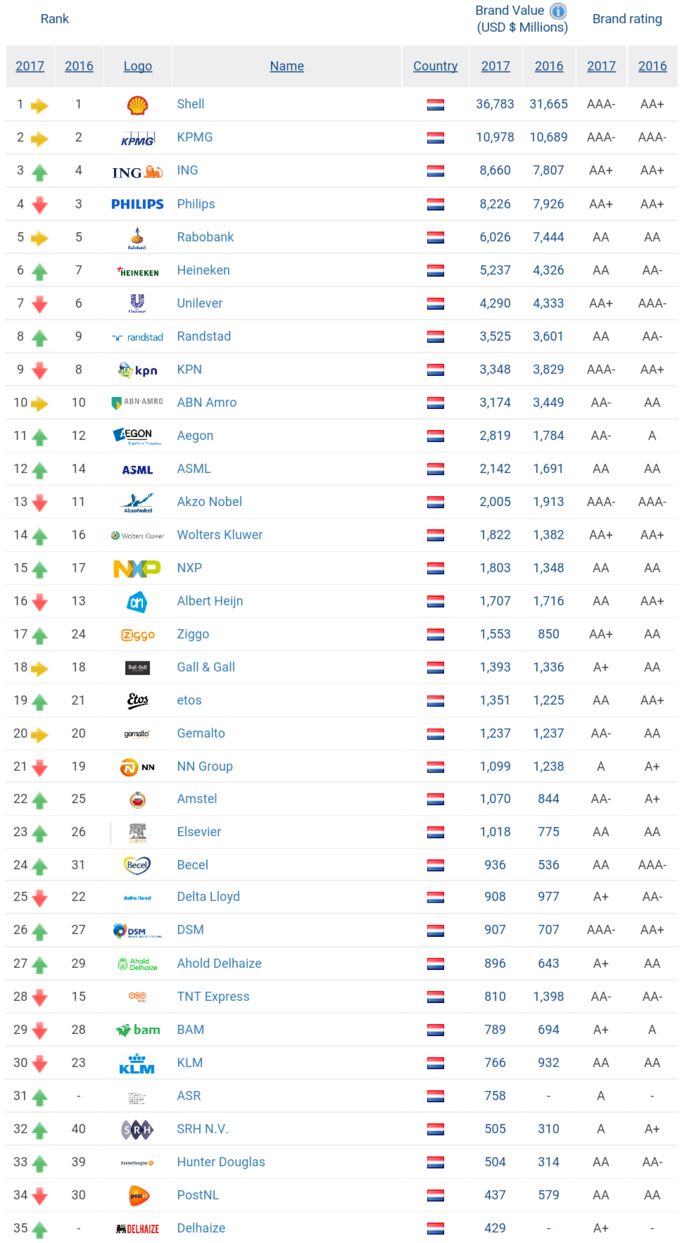The image size is (694, 1243).
Task: Open the Rabobank brand link
Action: [x=208, y=237]
